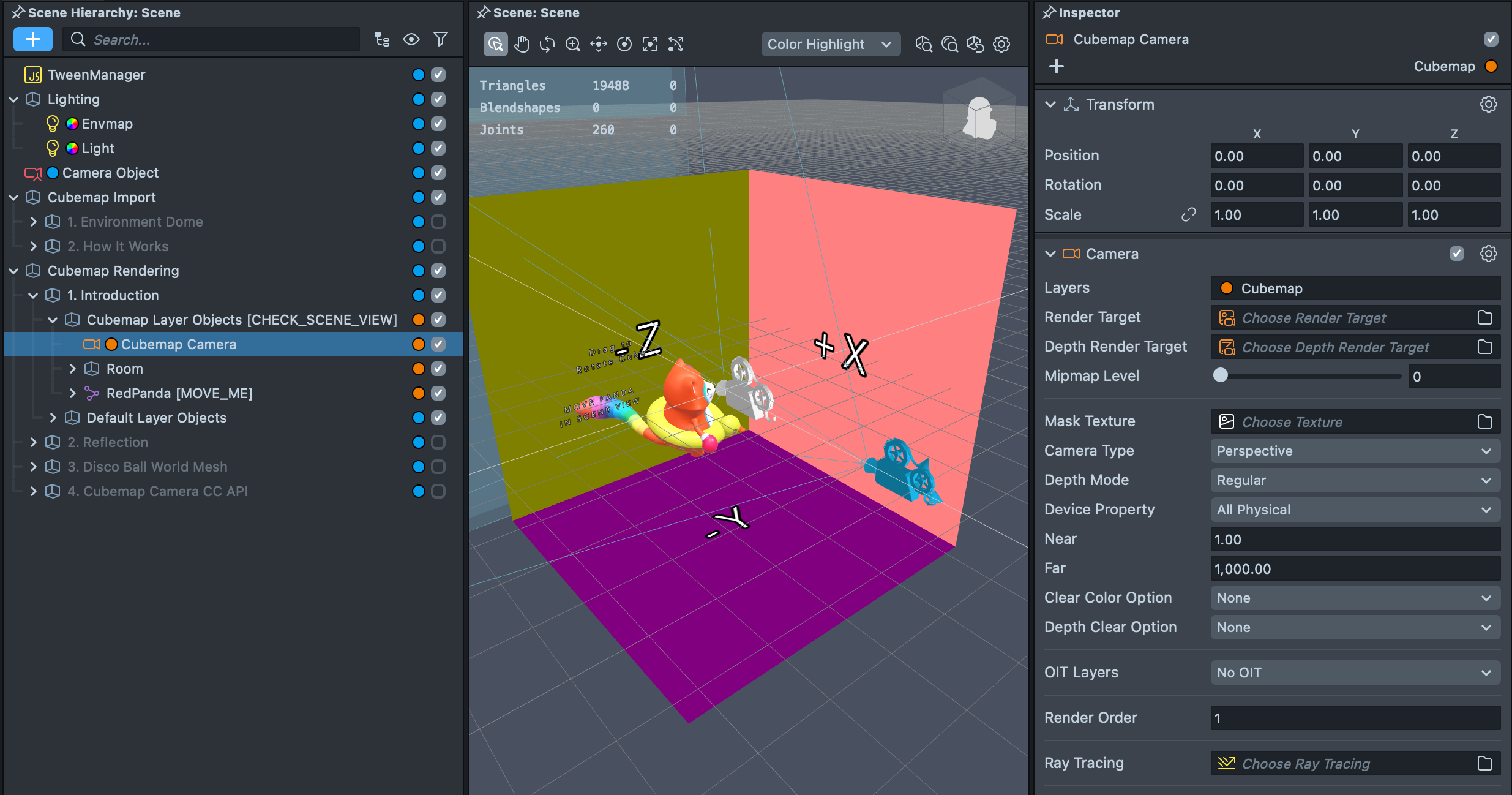Click the add component plus button
Viewport: 1512px width, 795px height.
coord(1057,66)
